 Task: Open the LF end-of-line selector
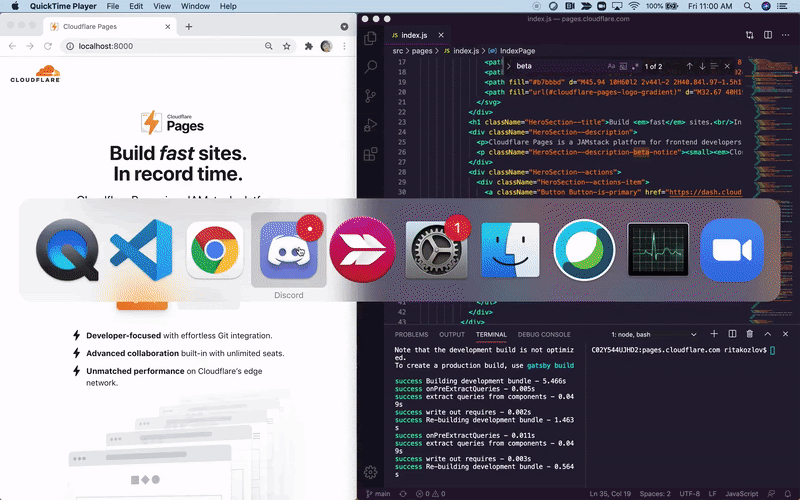712,493
